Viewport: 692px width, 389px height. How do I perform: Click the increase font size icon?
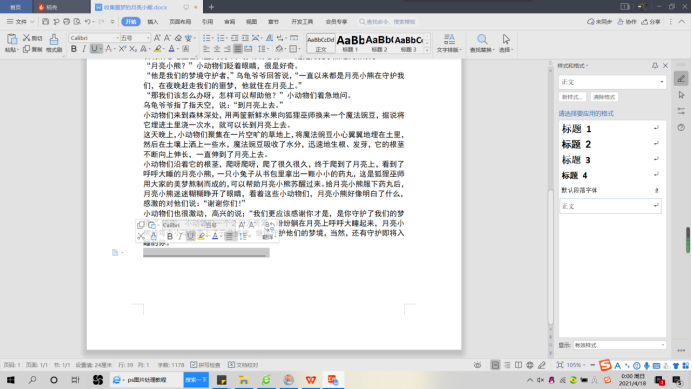(157, 38)
